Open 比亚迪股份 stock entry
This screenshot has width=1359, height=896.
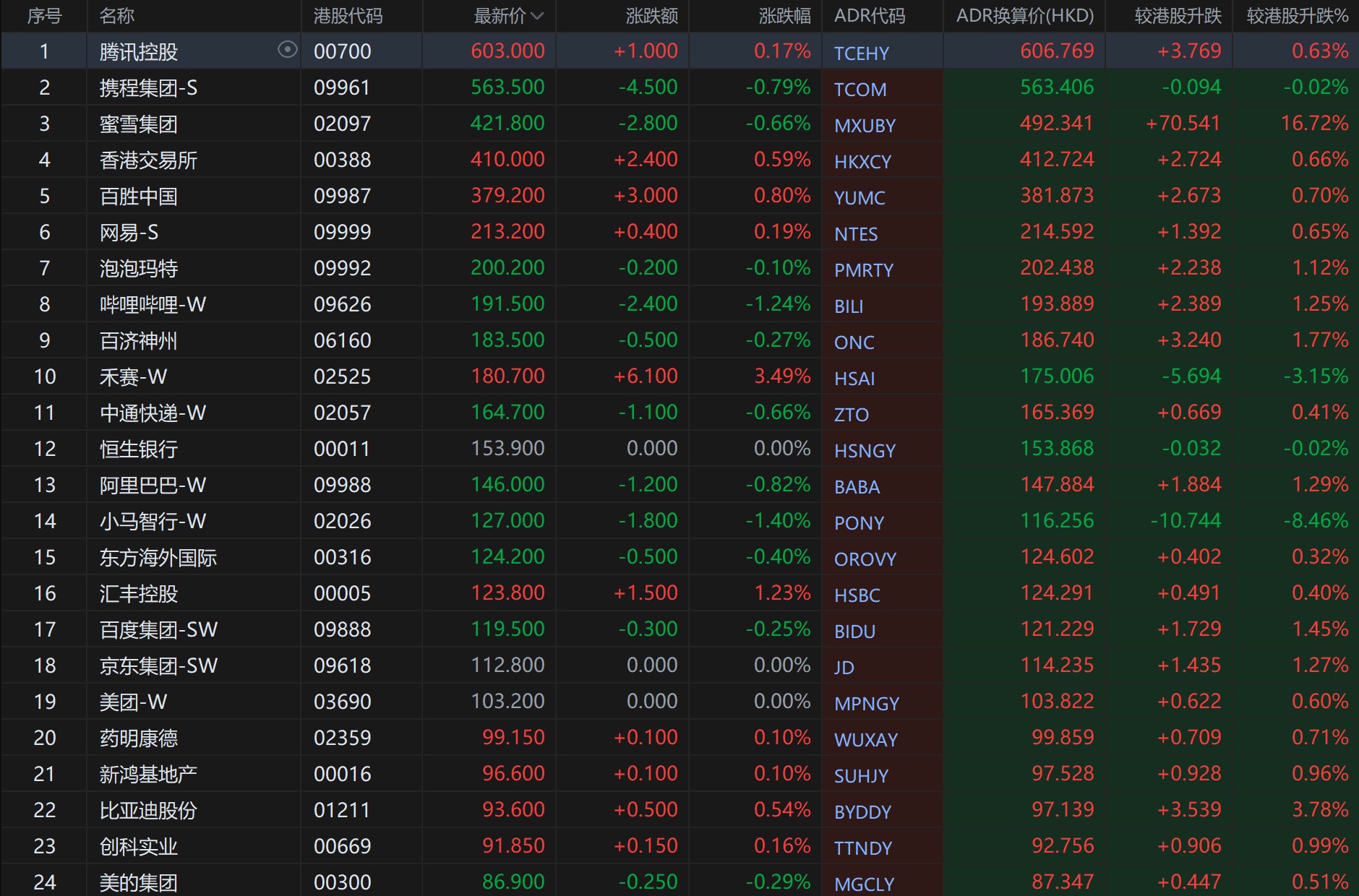[148, 811]
